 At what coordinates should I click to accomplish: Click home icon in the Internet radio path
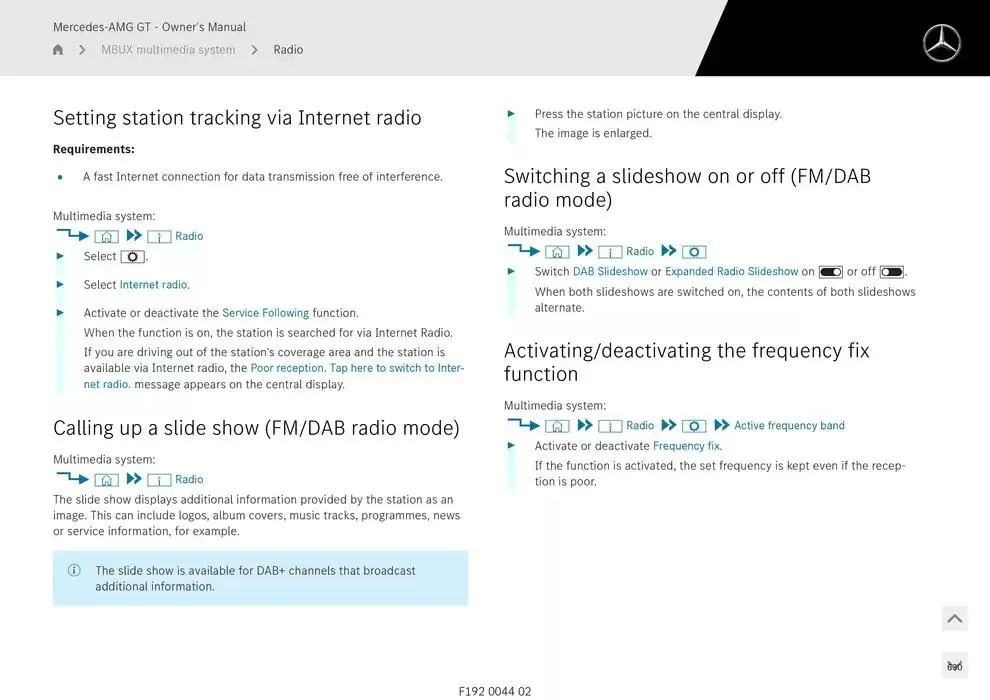pyautogui.click(x=106, y=237)
